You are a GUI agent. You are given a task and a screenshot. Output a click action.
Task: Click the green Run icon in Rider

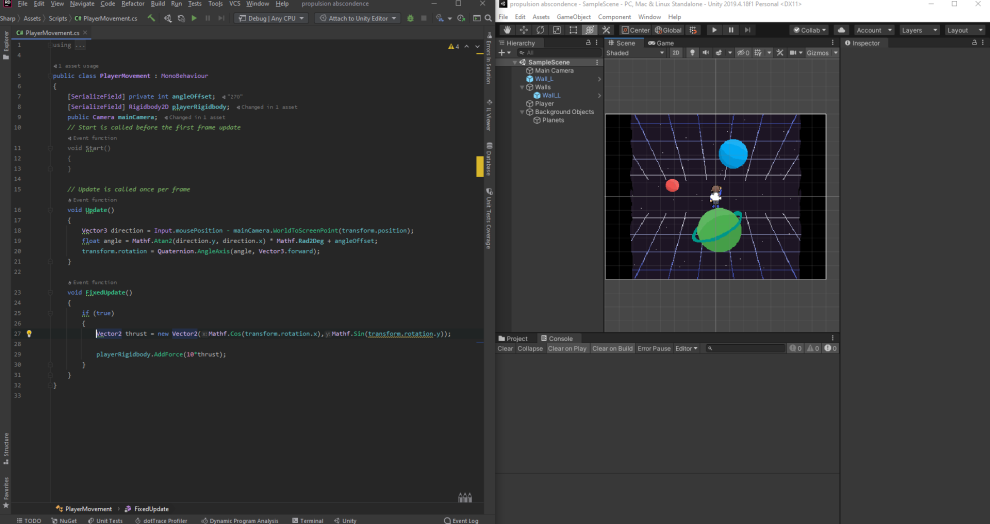194,18
